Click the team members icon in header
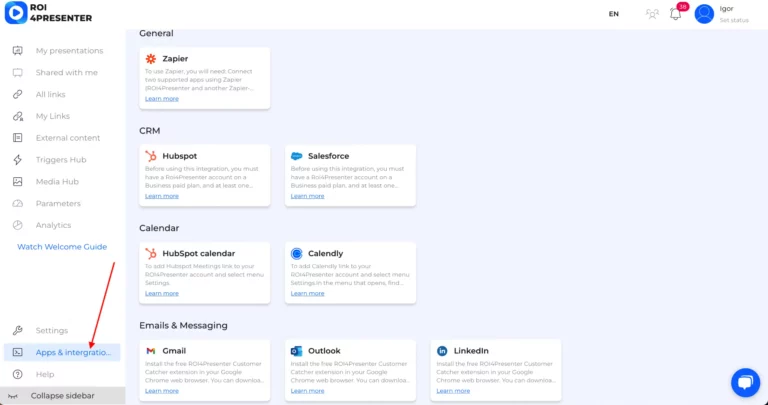This screenshot has width=768, height=405. click(652, 14)
